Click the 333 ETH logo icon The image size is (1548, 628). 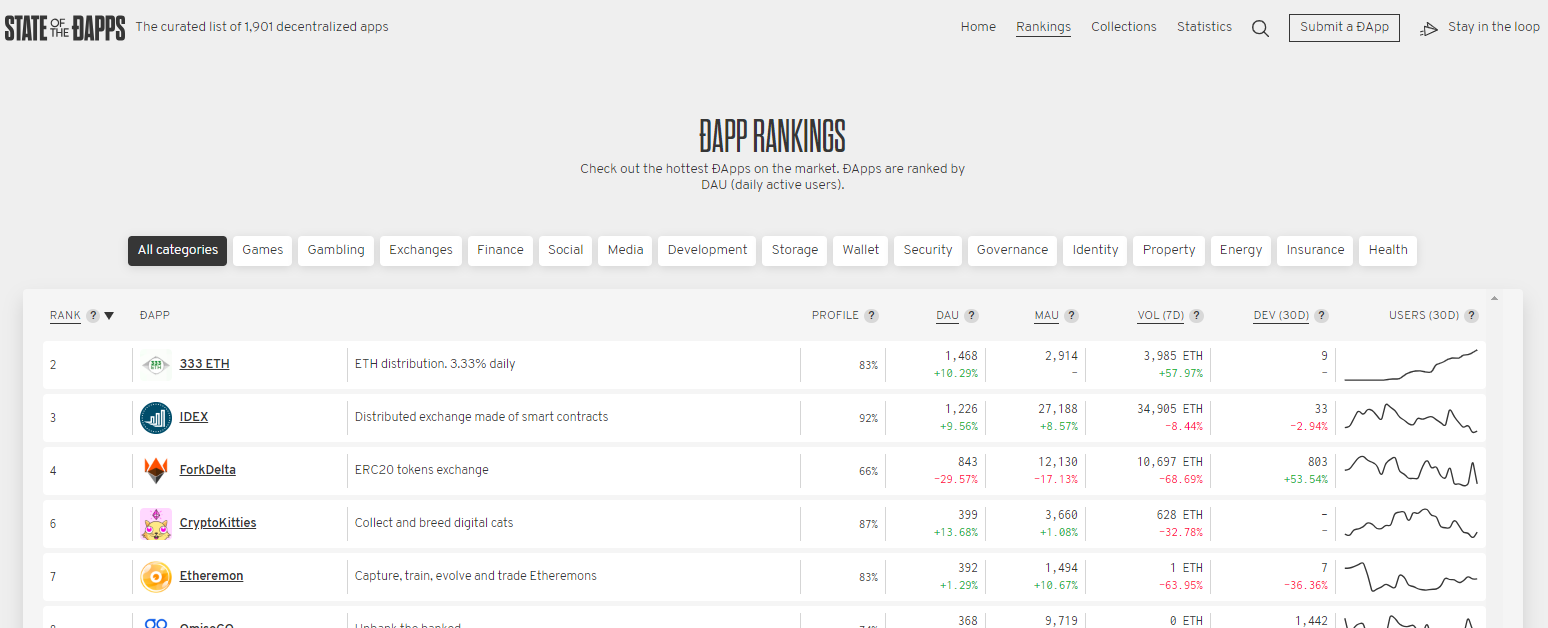tap(156, 365)
